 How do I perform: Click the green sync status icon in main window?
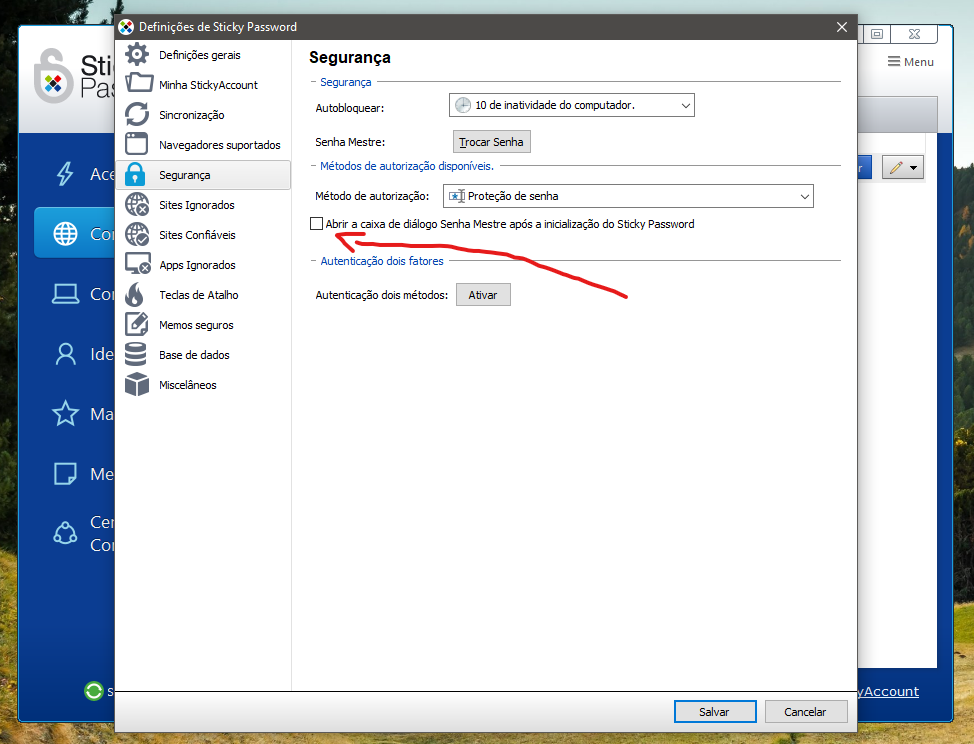click(94, 691)
